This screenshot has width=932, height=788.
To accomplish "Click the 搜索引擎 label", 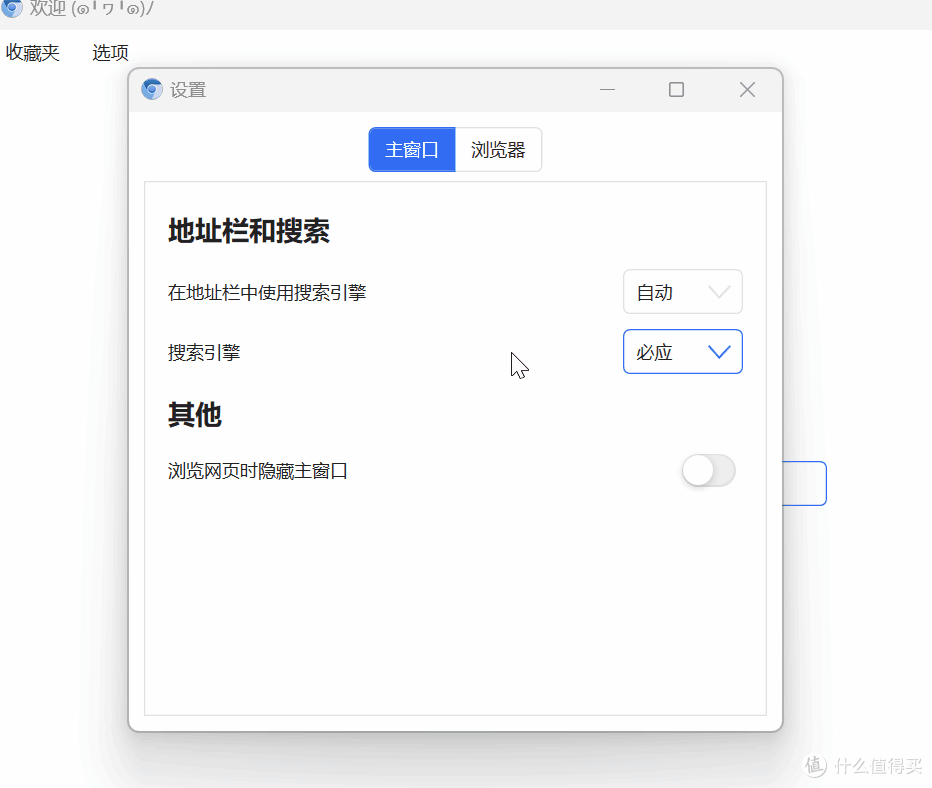I will click(204, 352).
